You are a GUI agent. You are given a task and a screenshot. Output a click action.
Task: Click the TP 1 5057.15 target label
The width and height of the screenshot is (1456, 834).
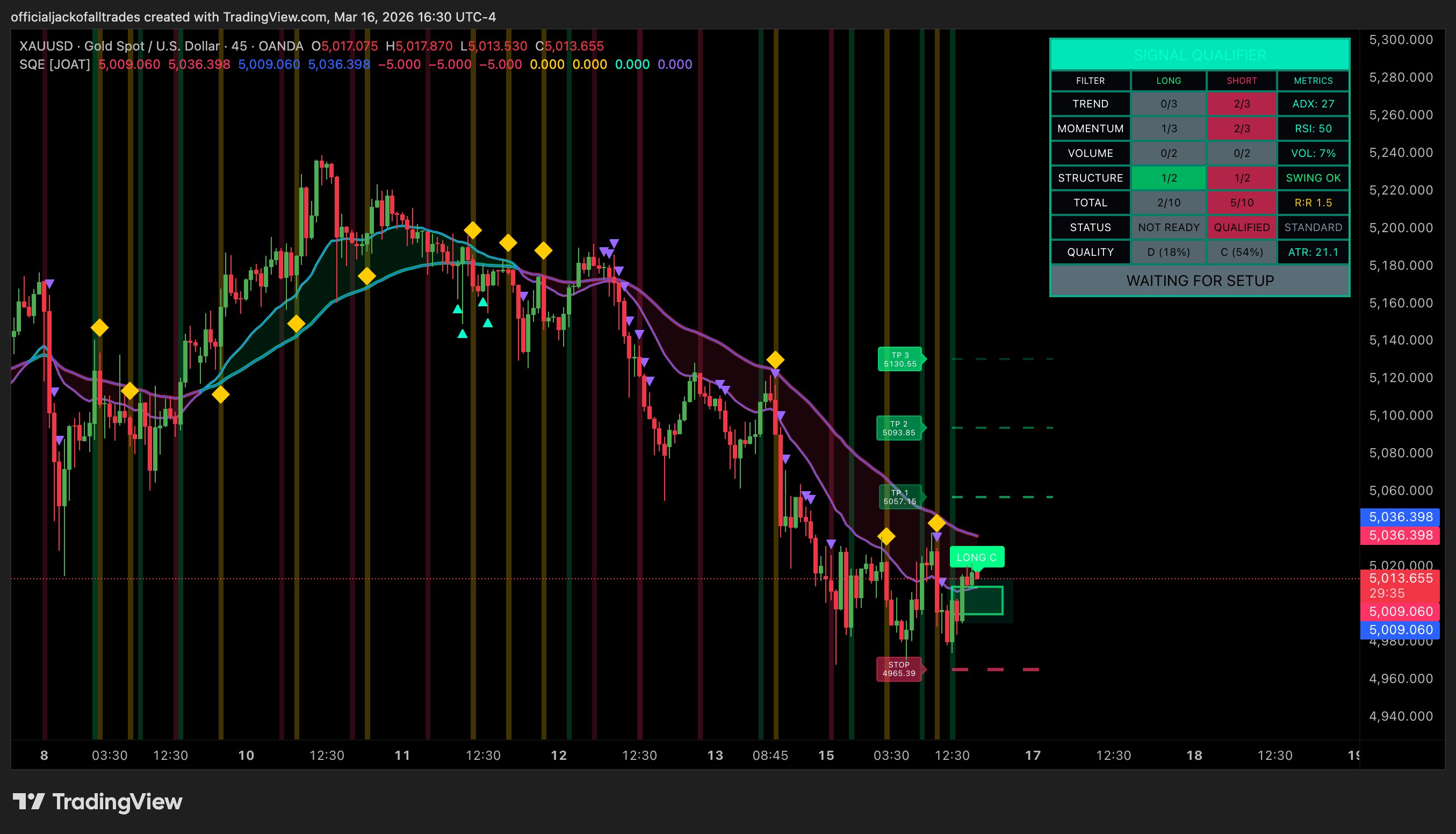tap(899, 497)
